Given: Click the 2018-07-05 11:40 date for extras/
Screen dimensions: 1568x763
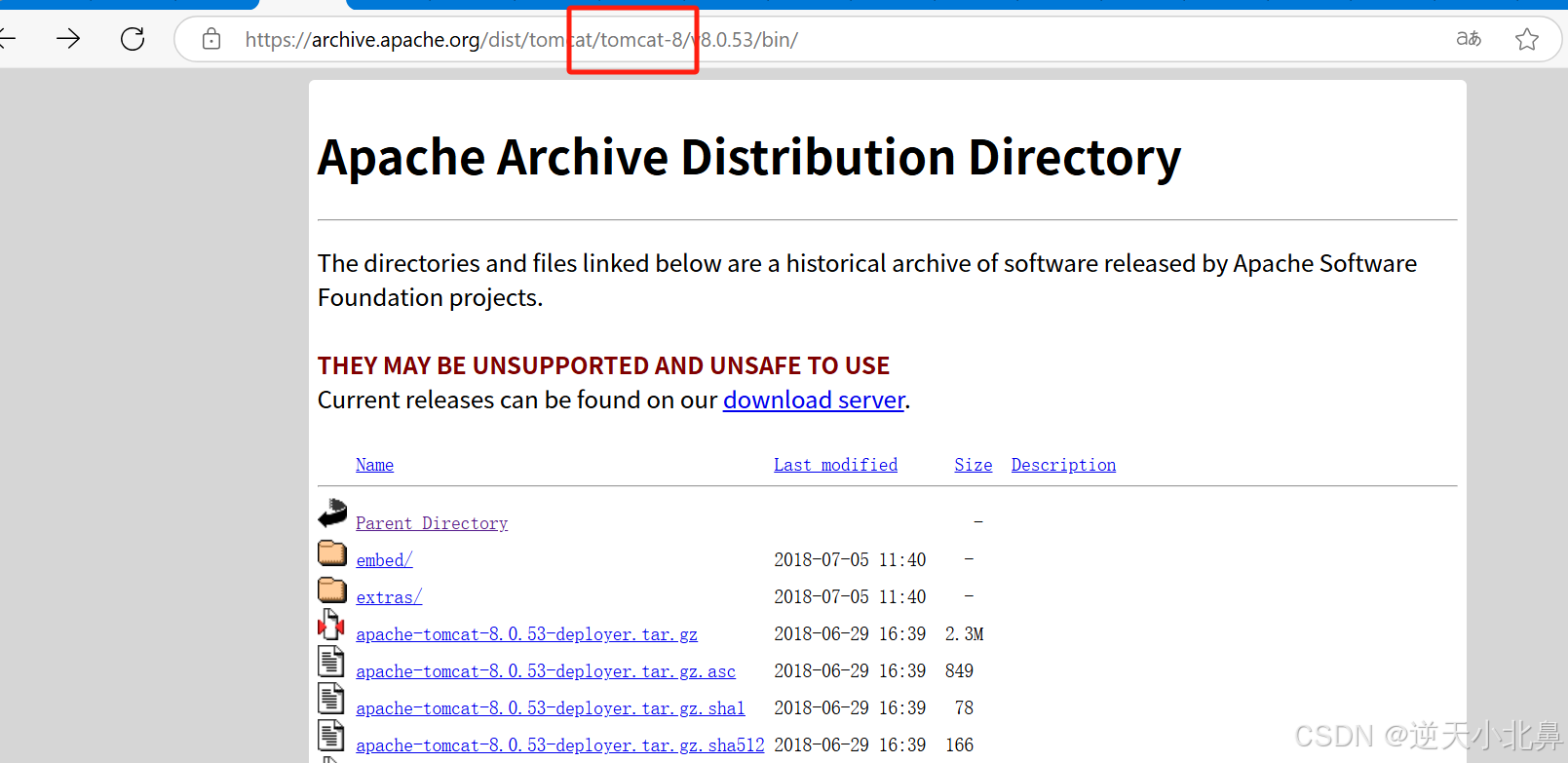Looking at the screenshot, I should [850, 597].
